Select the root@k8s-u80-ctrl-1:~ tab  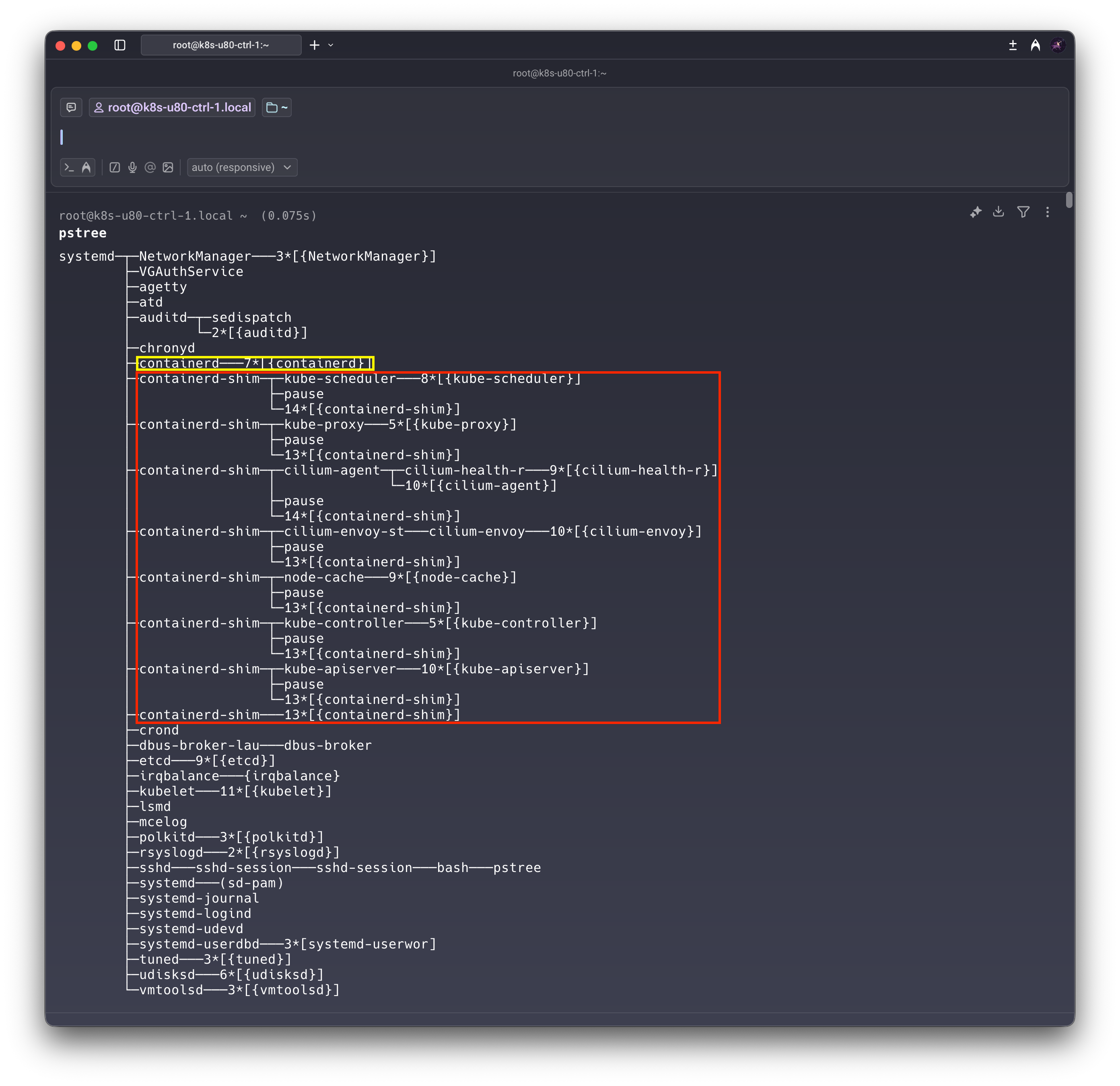220,45
